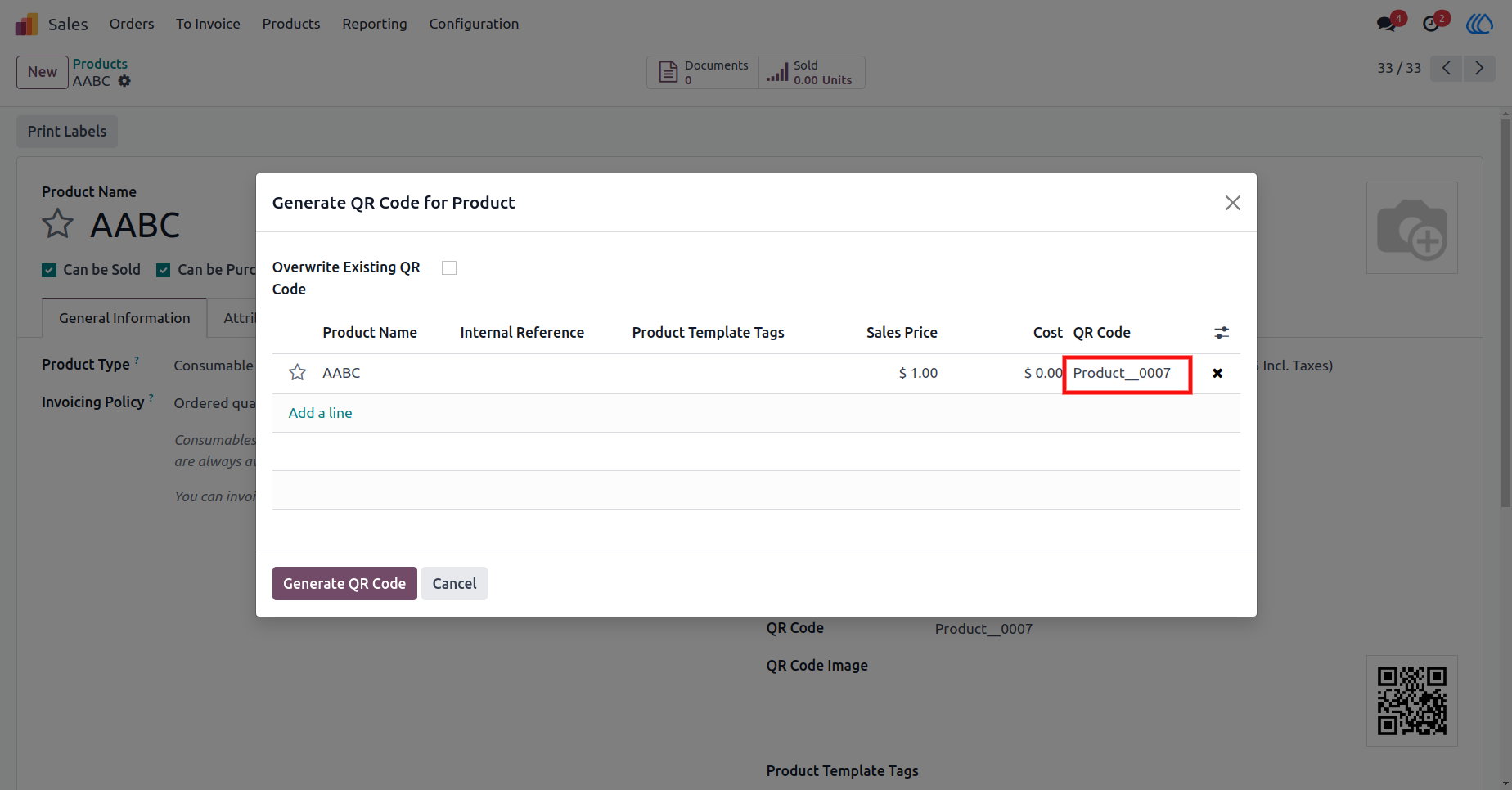Star the AABC row in the dialog

pyautogui.click(x=298, y=373)
